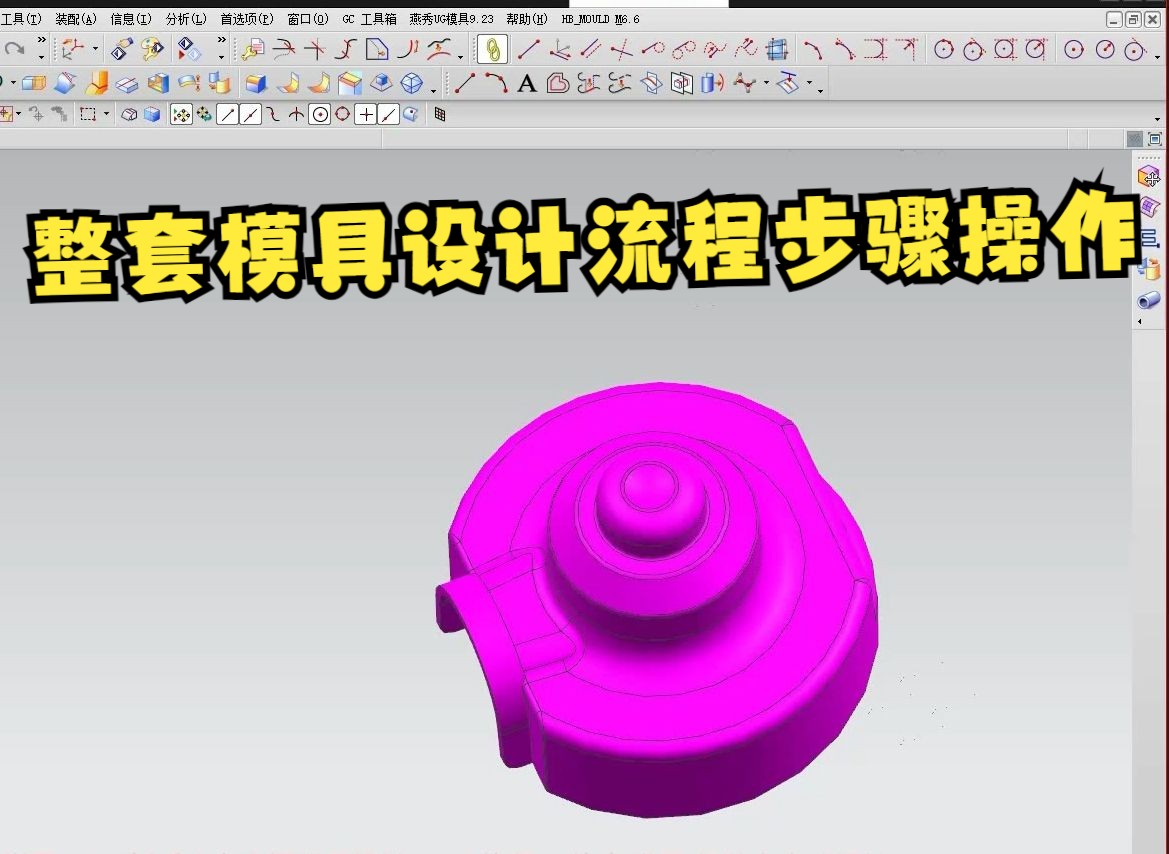Open the 窗口(O) menu
1169x854 pixels.
click(310, 18)
